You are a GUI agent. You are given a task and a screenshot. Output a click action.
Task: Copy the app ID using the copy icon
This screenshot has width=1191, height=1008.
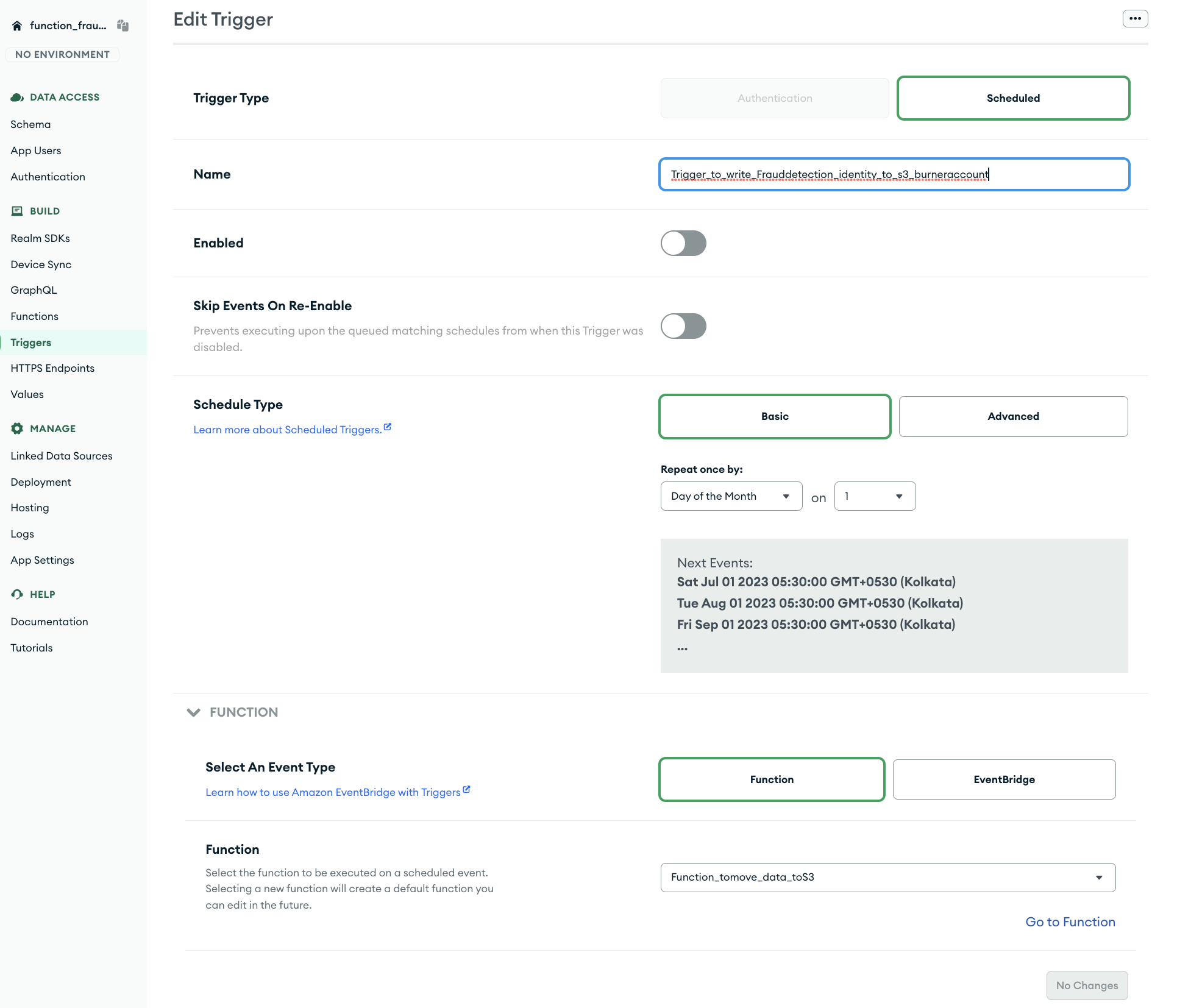click(x=123, y=25)
